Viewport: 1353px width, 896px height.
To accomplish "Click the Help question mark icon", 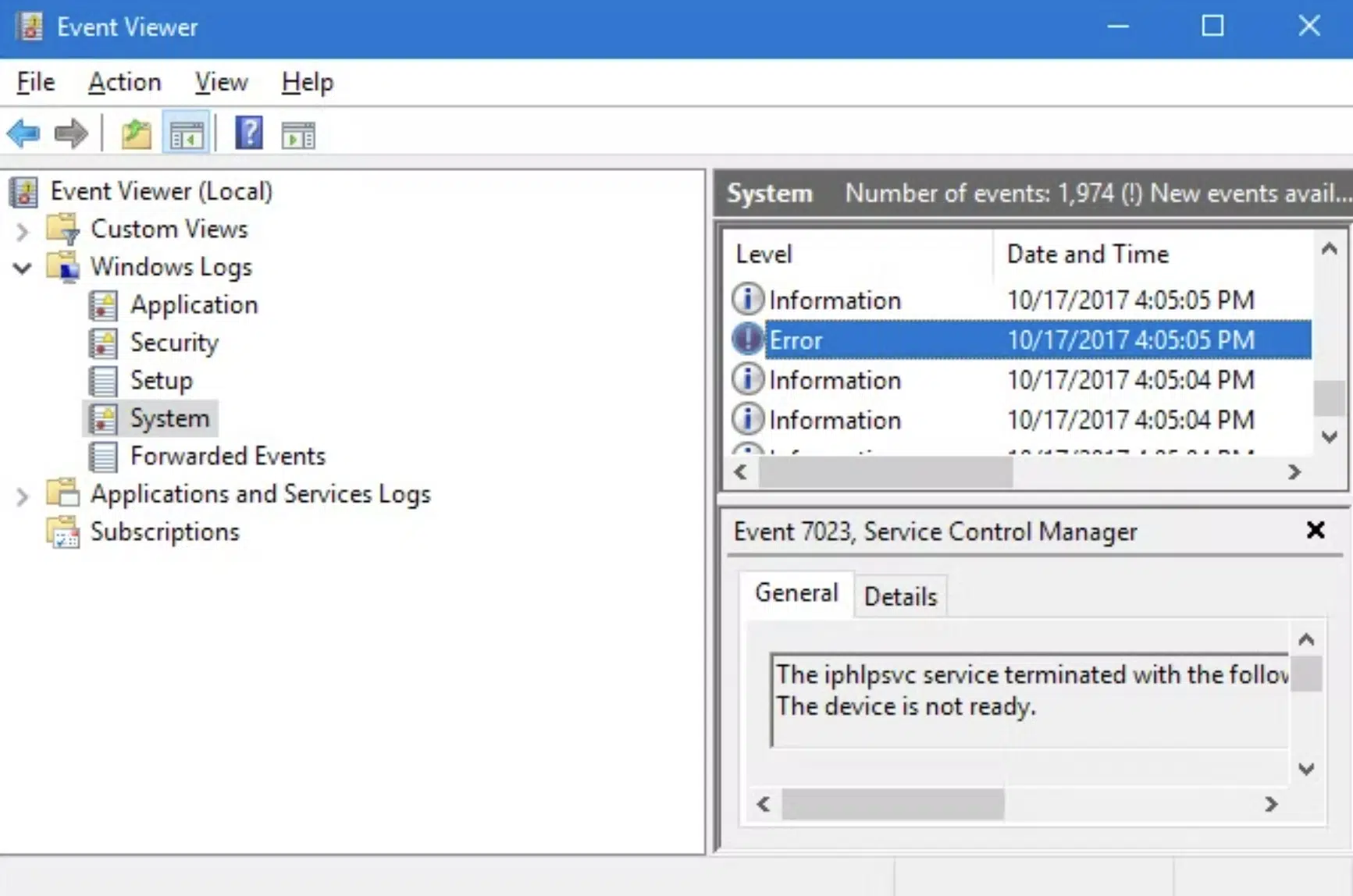I will coord(248,133).
